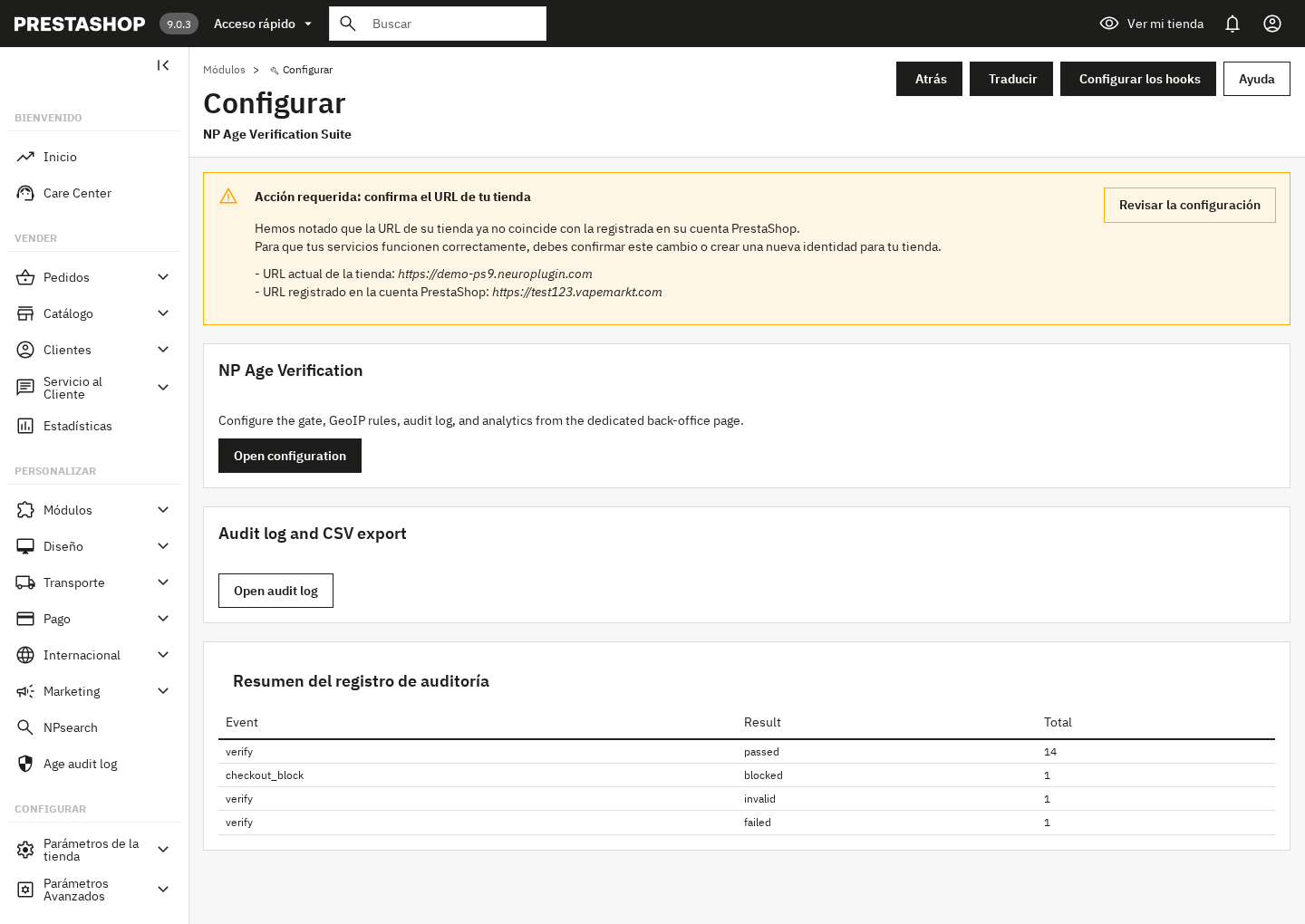Open Care Center menu item
Viewport: 1305px width, 924px height.
(94, 193)
